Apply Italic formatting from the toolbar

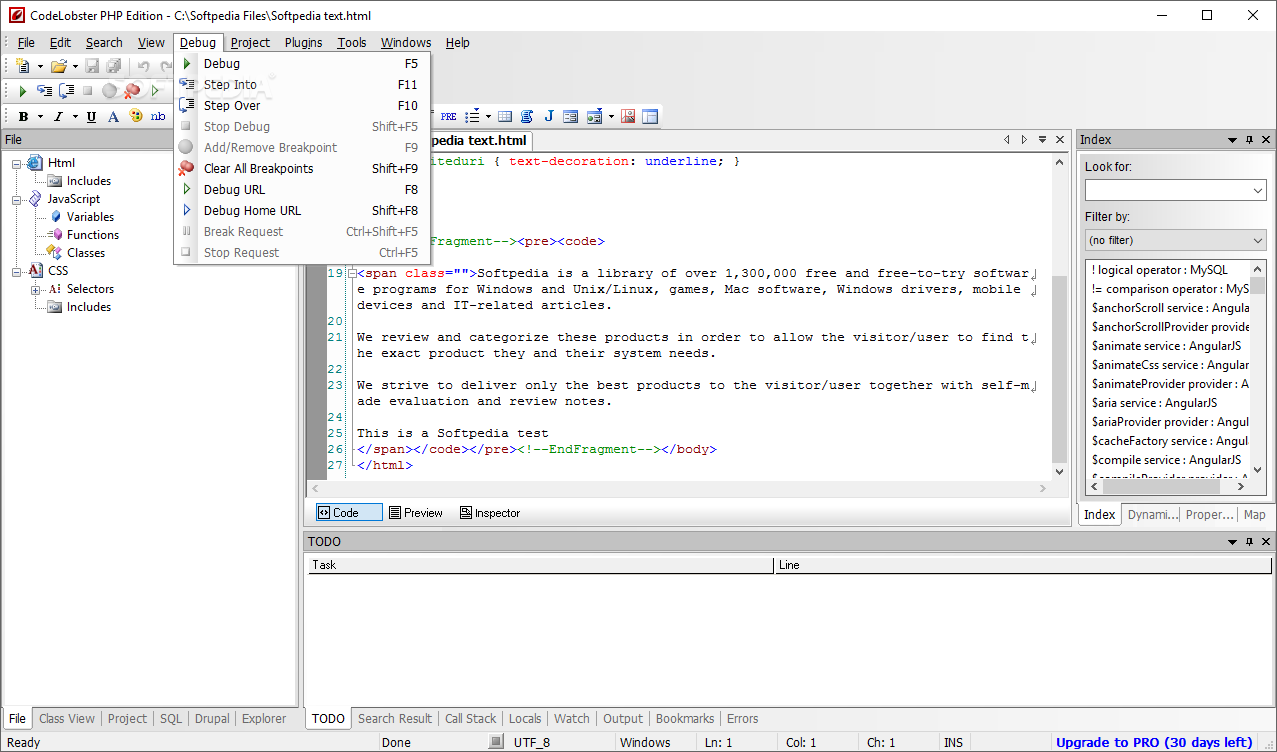click(57, 117)
